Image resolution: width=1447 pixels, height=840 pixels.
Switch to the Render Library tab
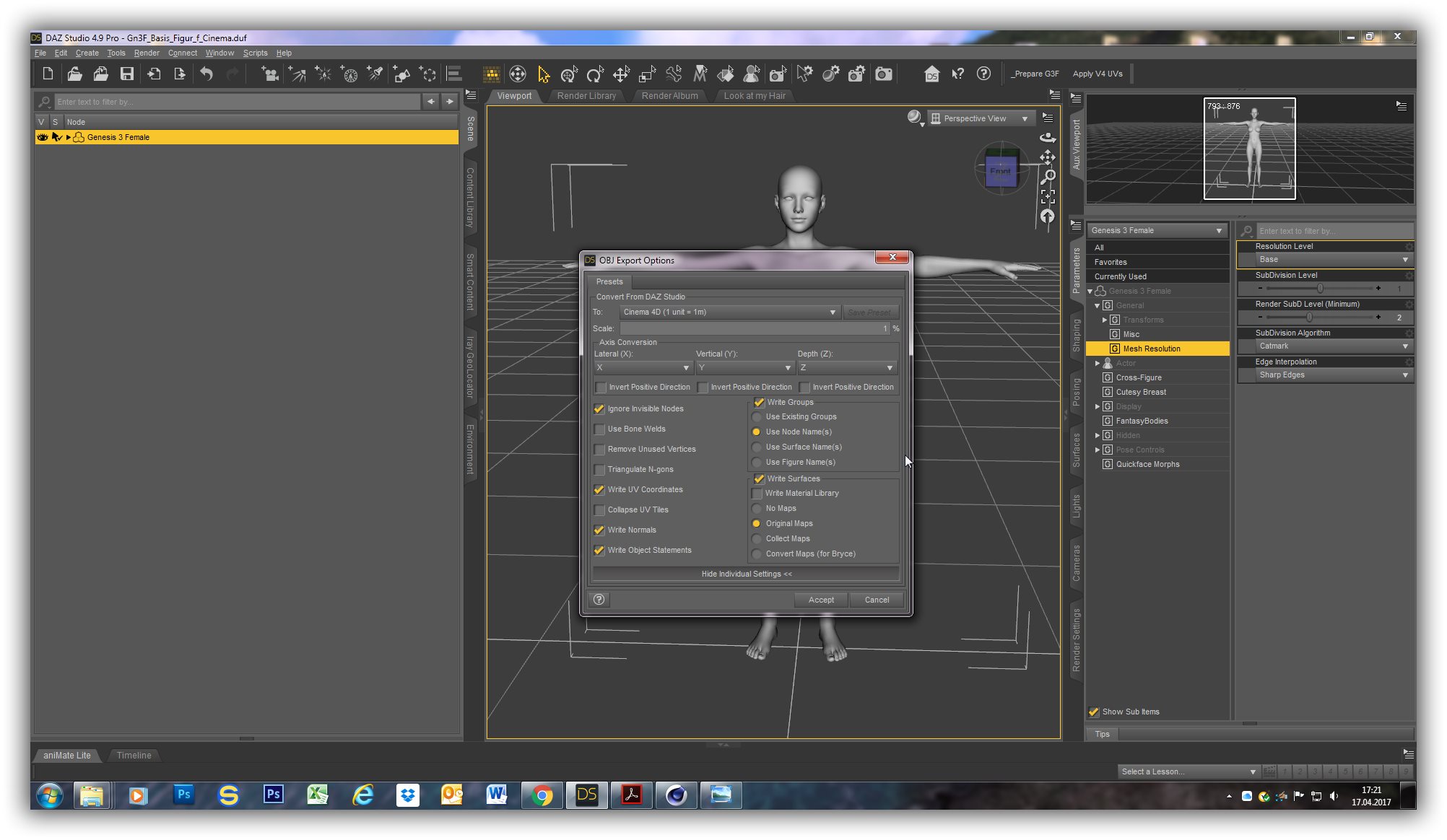tap(586, 96)
